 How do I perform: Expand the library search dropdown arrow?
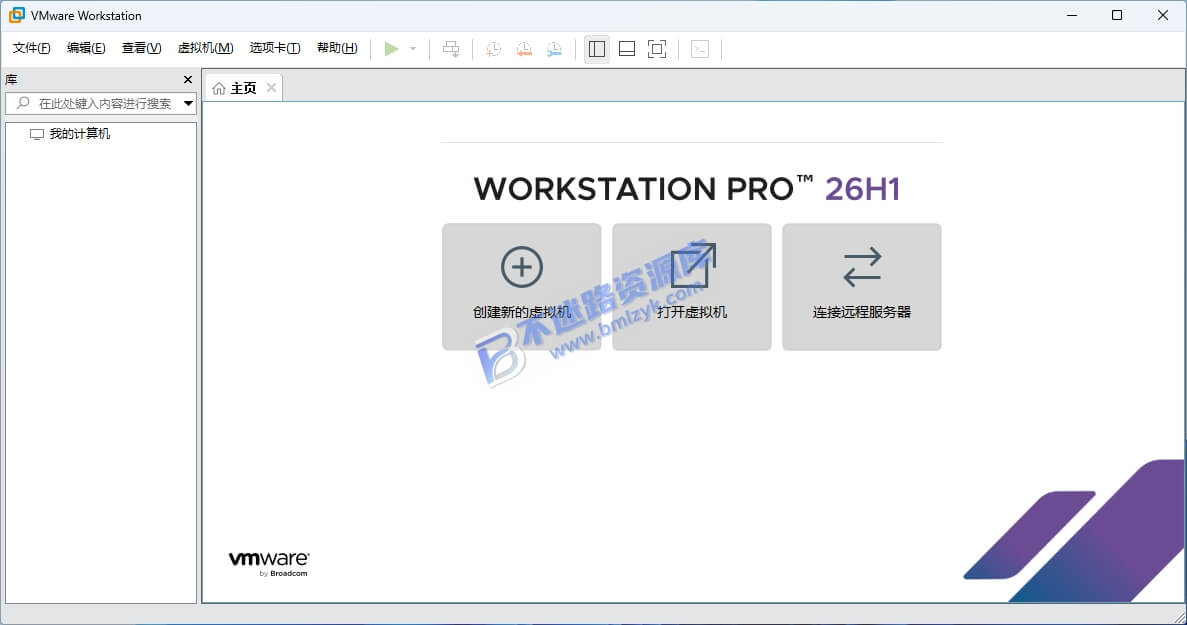[188, 104]
